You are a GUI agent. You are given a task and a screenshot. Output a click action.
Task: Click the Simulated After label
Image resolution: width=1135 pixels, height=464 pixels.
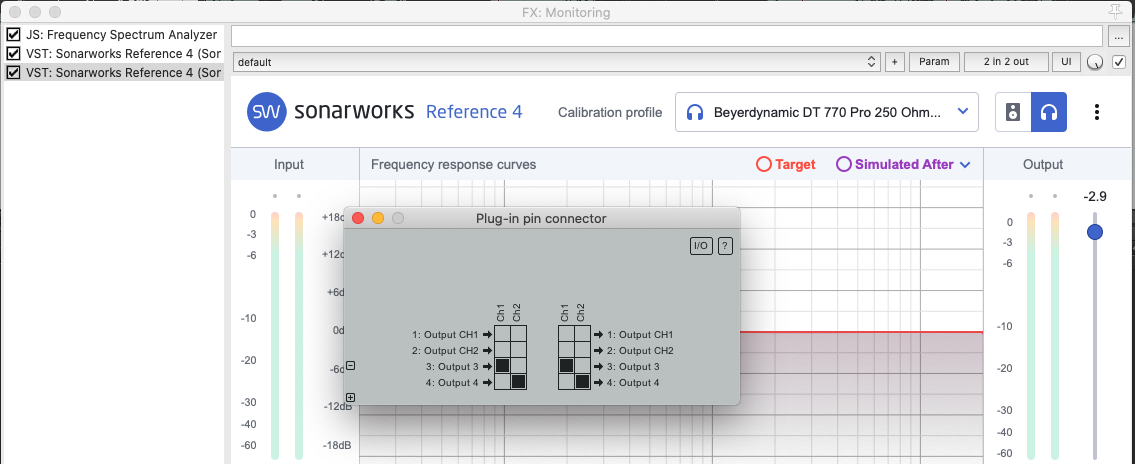coord(904,164)
